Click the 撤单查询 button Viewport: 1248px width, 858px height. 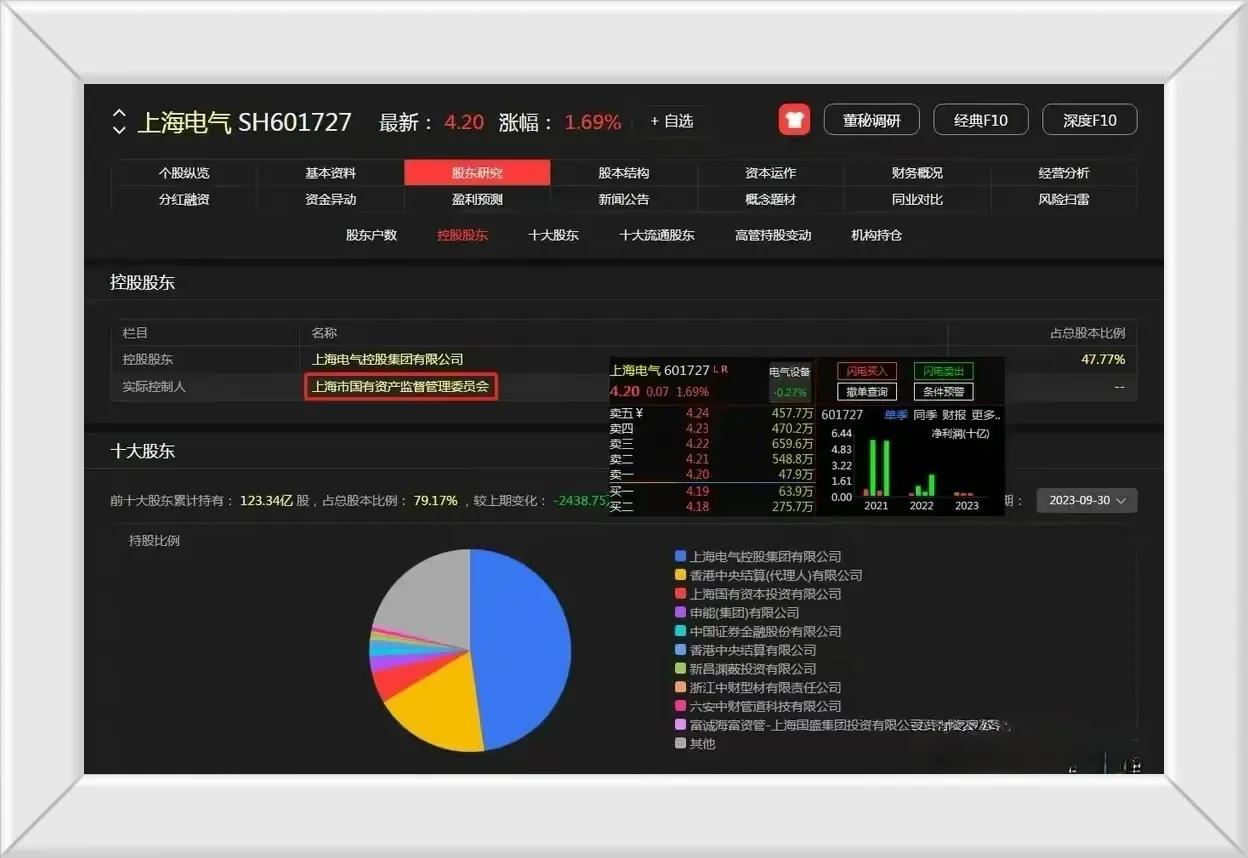tap(867, 391)
